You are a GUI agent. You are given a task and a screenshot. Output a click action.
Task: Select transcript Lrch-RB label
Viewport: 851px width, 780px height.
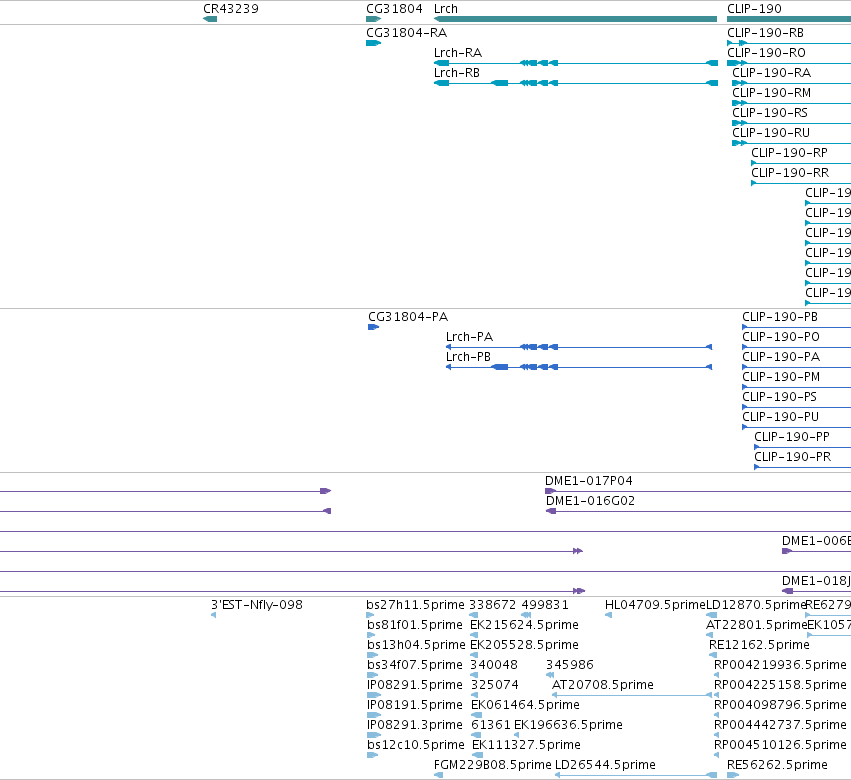click(456, 73)
